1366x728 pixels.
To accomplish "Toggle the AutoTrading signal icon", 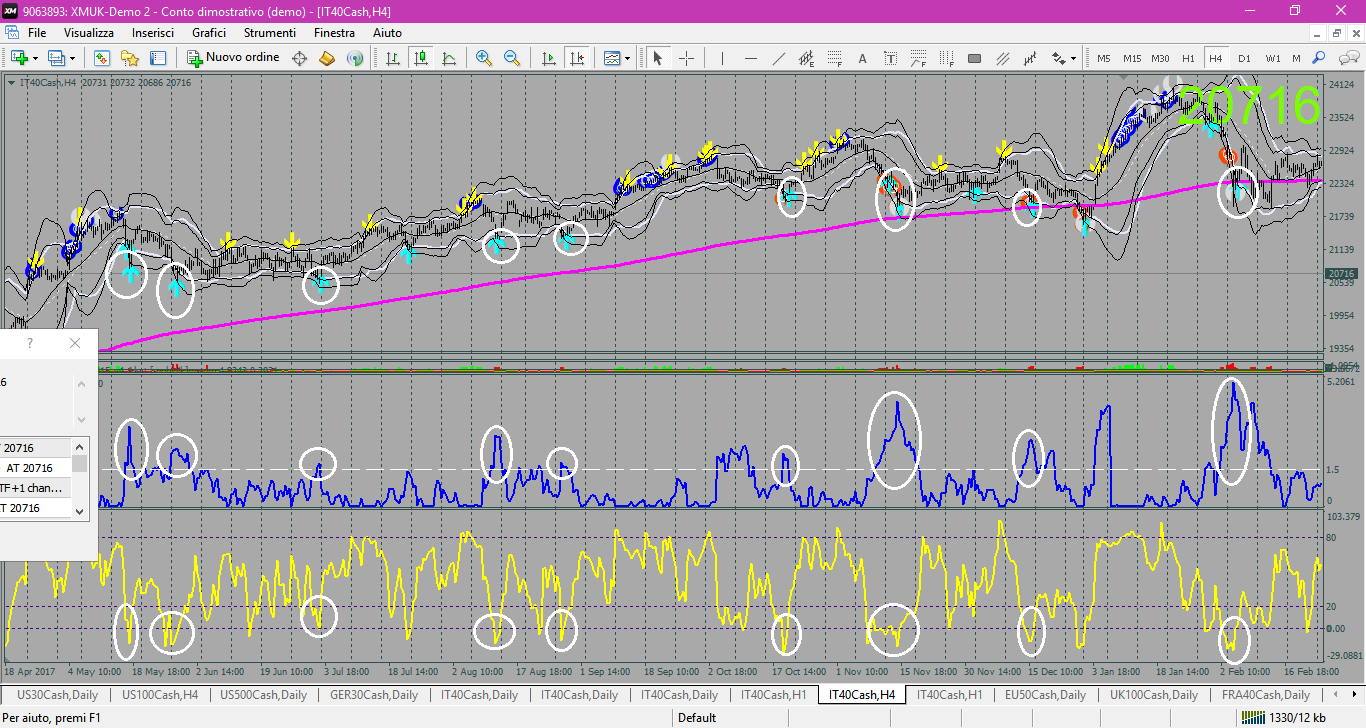I will pos(355,58).
